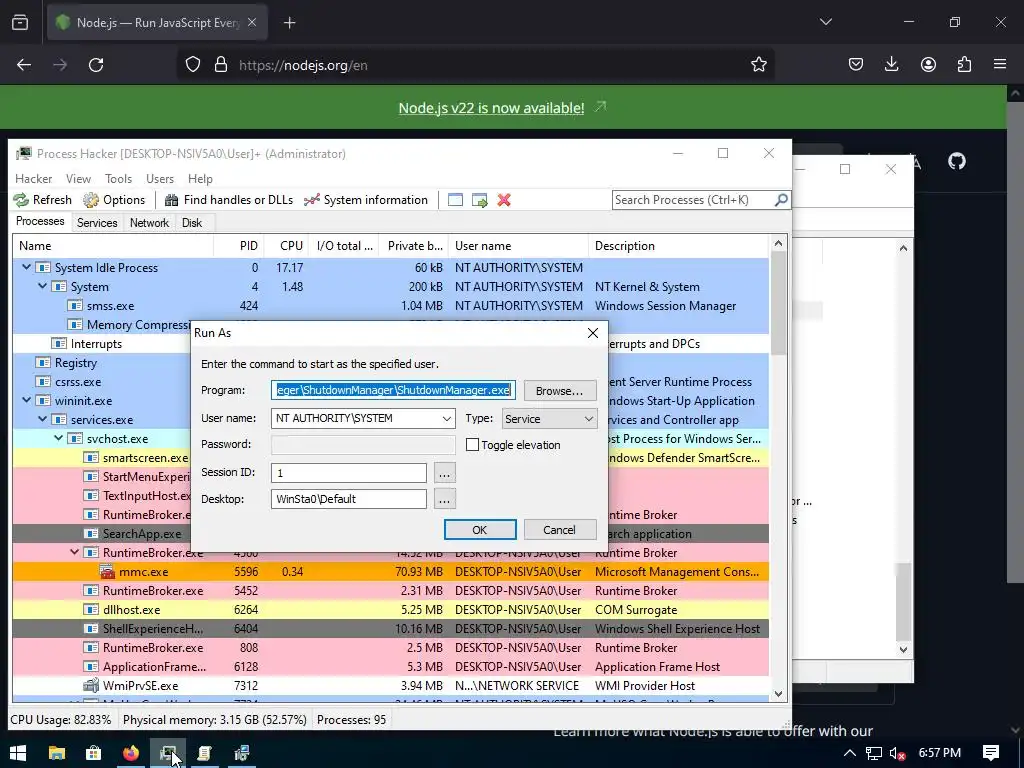
Task: Open the Node.js v22 is now available link
Action: (491, 108)
